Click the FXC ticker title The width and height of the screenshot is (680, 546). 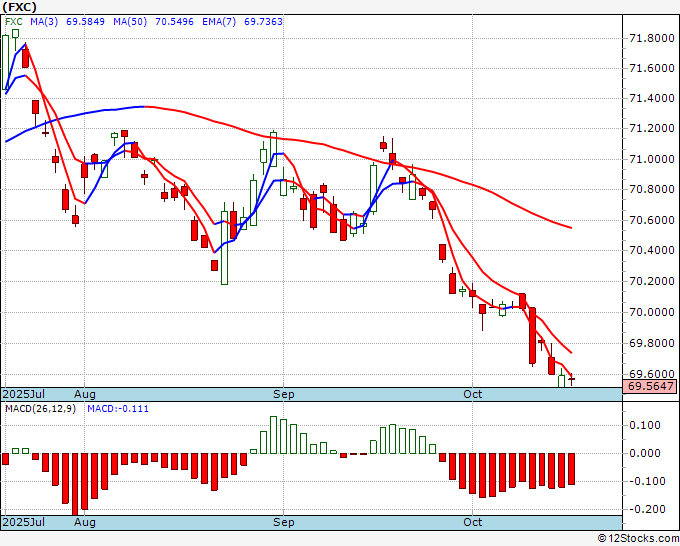[20, 7]
